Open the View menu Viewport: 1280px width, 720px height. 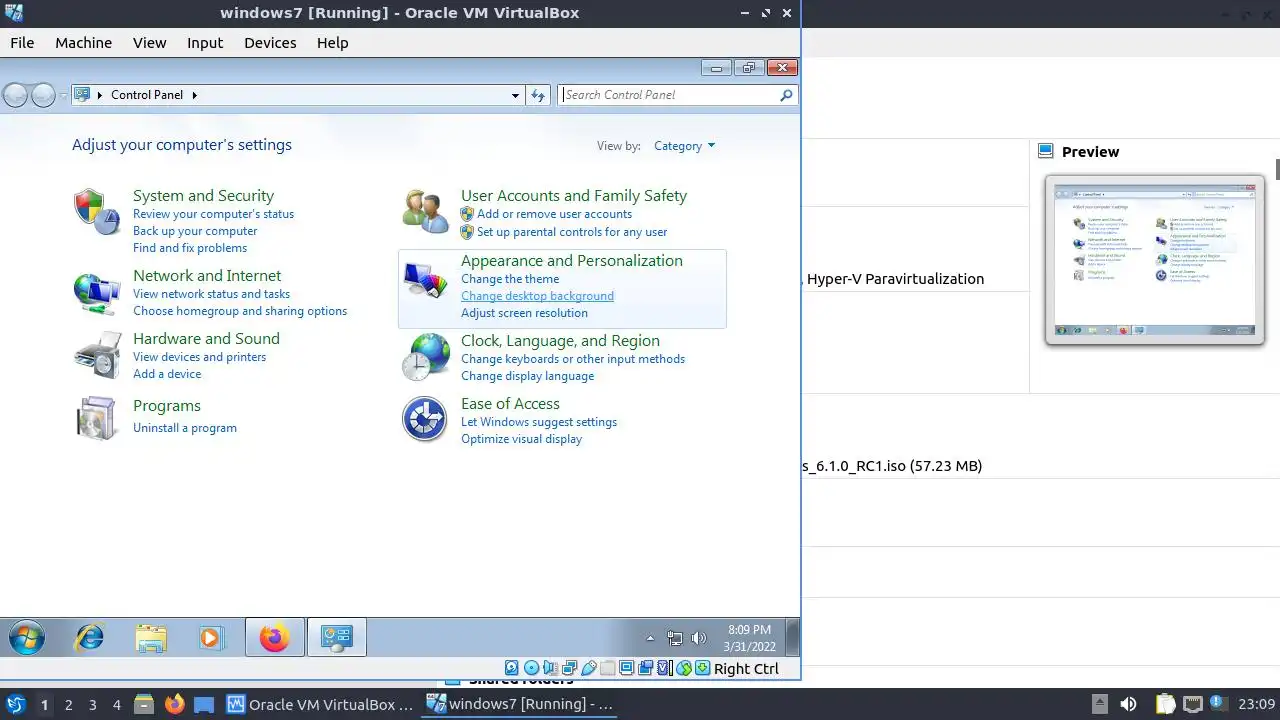coord(149,43)
